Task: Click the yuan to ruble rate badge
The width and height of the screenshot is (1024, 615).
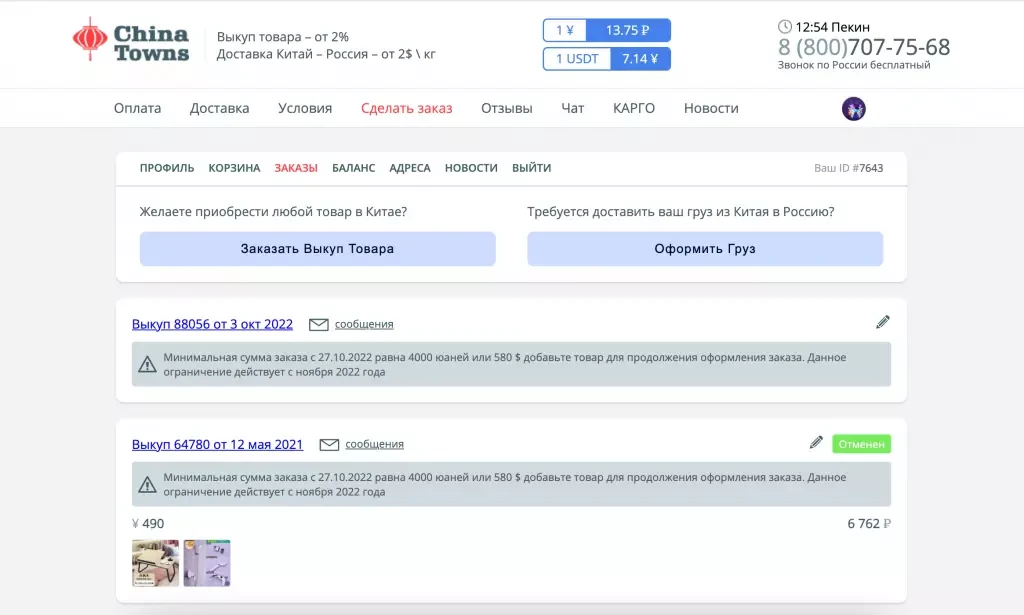Action: (x=607, y=30)
